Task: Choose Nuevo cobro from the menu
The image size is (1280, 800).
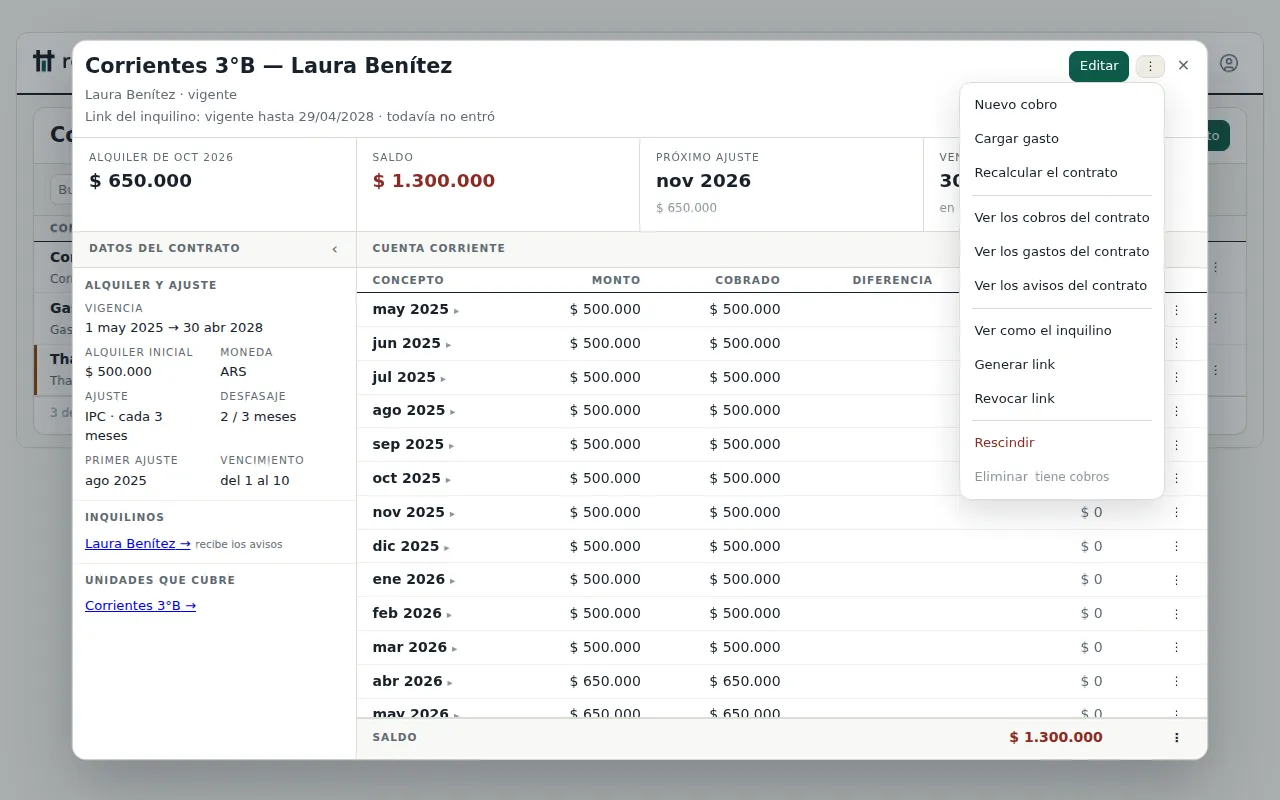Action: pyautogui.click(x=1062, y=105)
